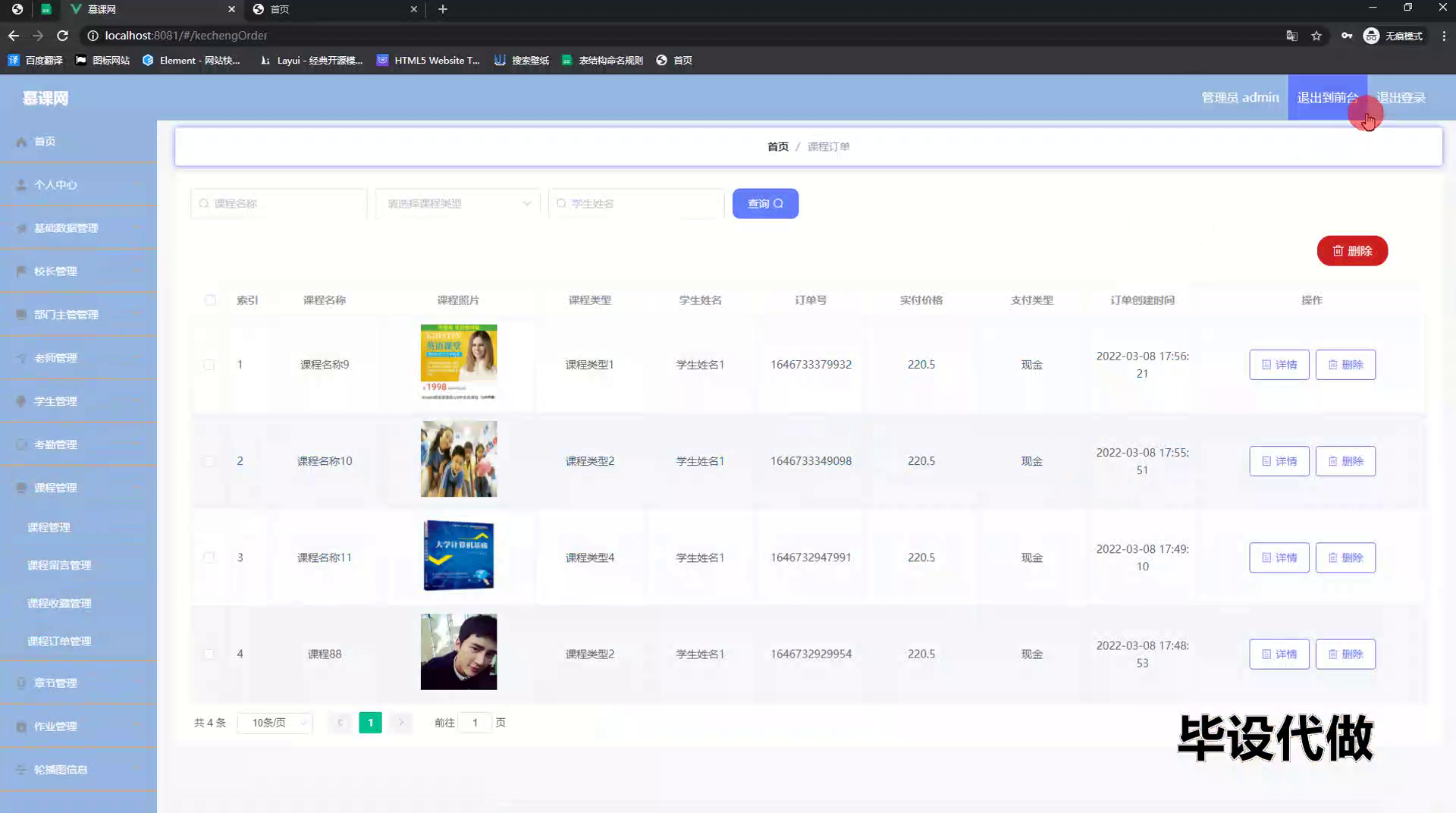Open the course photo of 课程名称10
This screenshot has width=1456, height=813.
click(459, 459)
